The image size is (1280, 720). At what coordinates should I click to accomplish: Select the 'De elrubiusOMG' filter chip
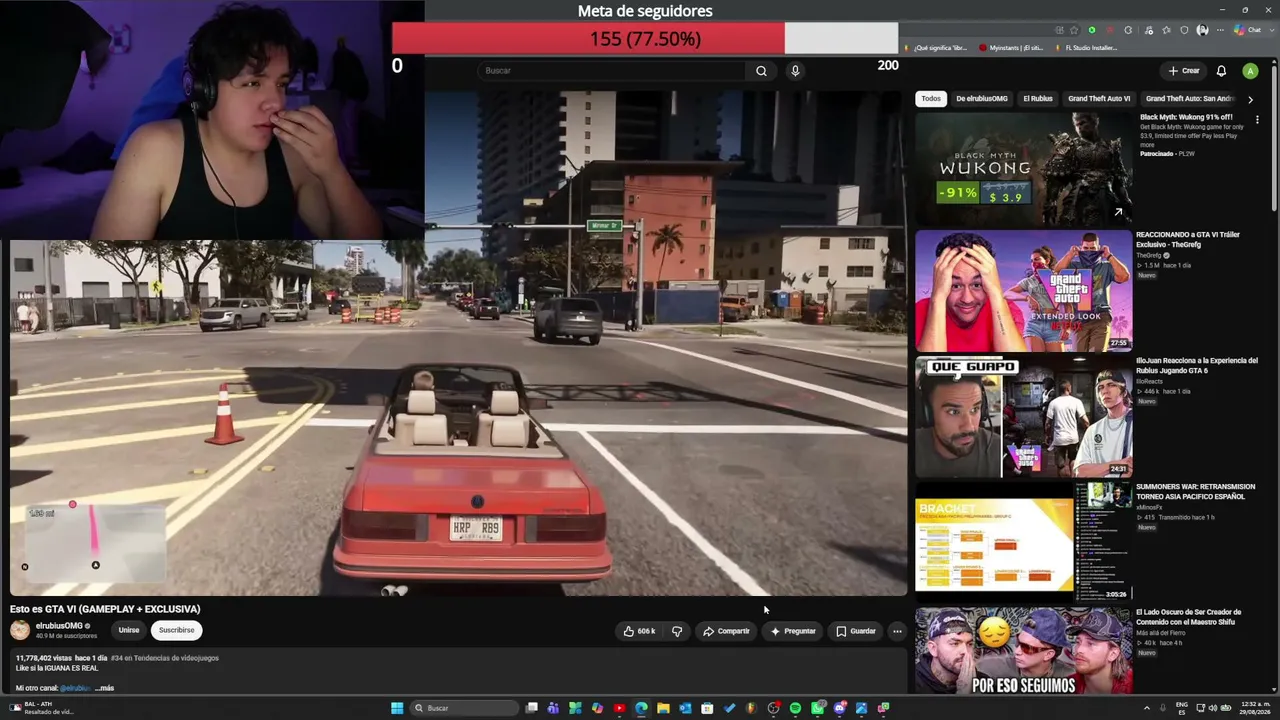(982, 99)
